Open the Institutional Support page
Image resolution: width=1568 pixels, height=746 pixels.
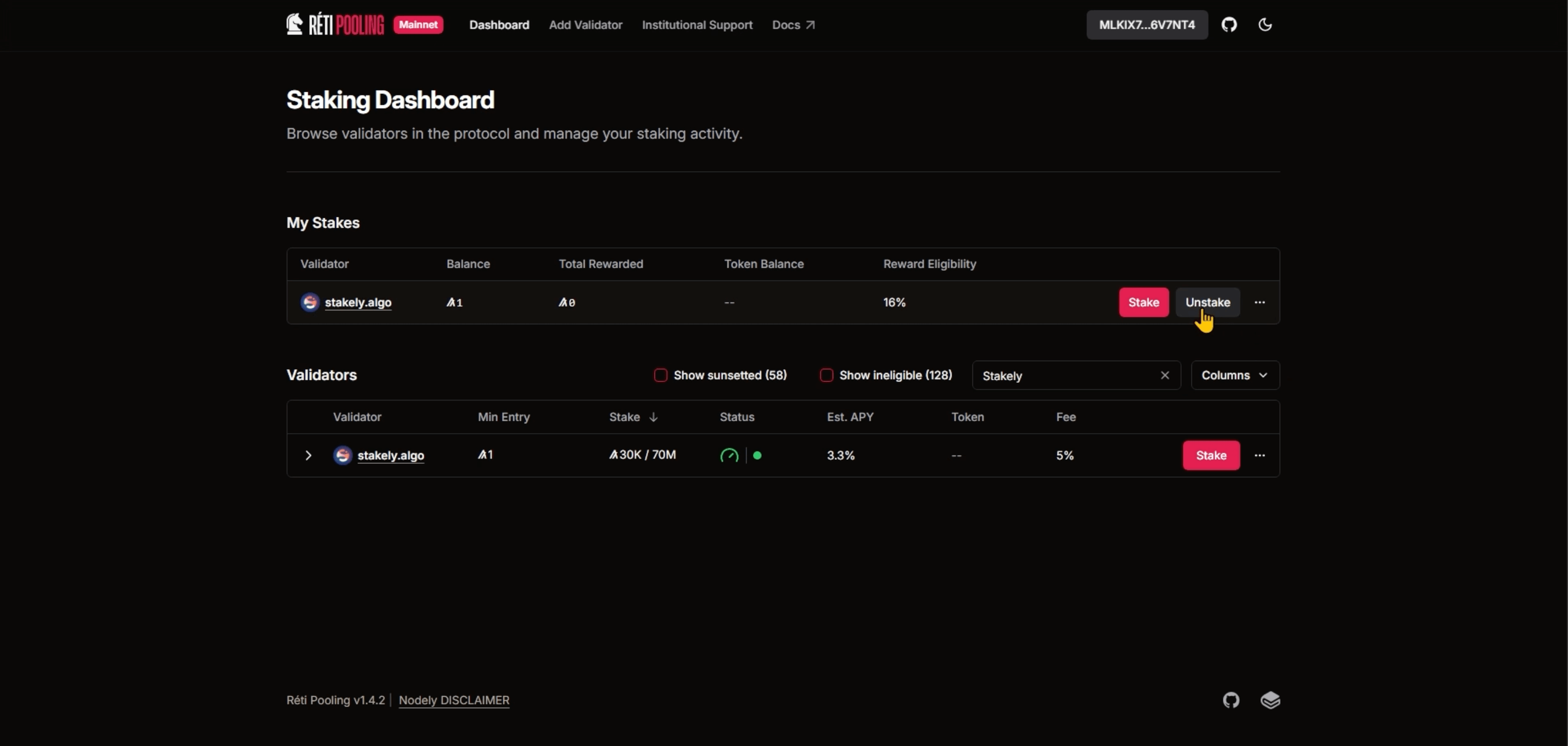pos(696,25)
